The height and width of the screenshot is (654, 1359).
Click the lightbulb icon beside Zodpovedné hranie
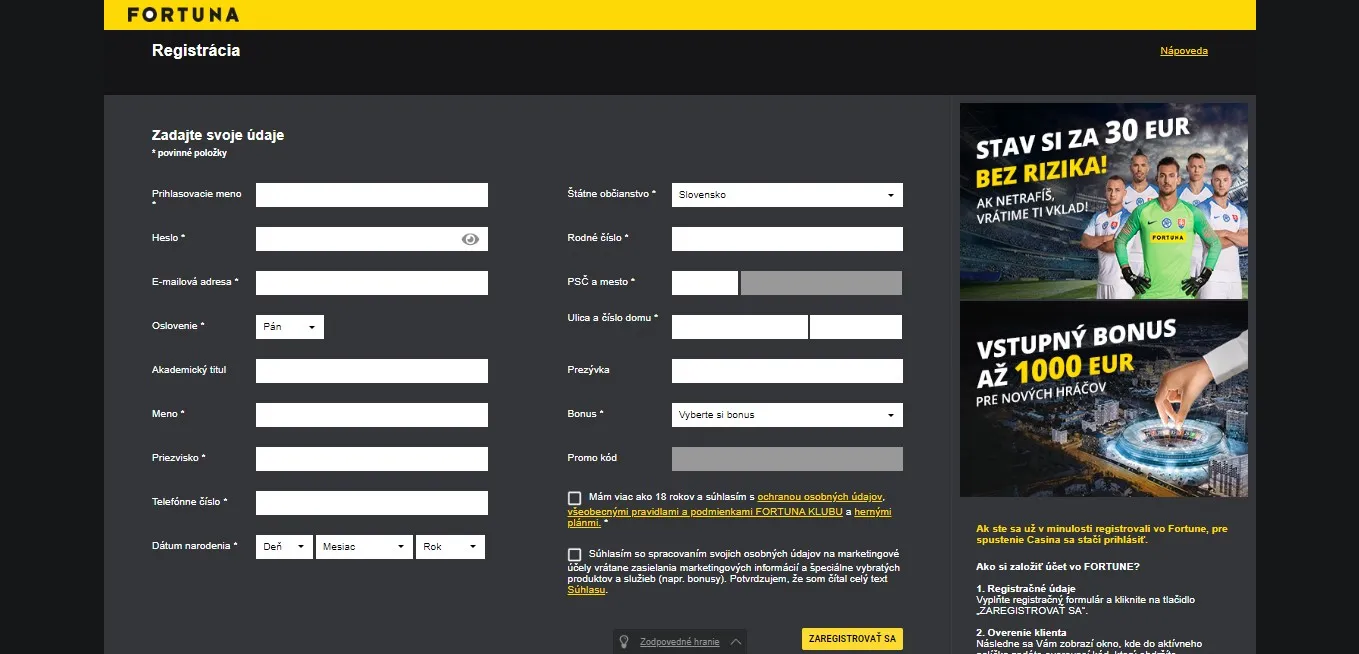(623, 642)
